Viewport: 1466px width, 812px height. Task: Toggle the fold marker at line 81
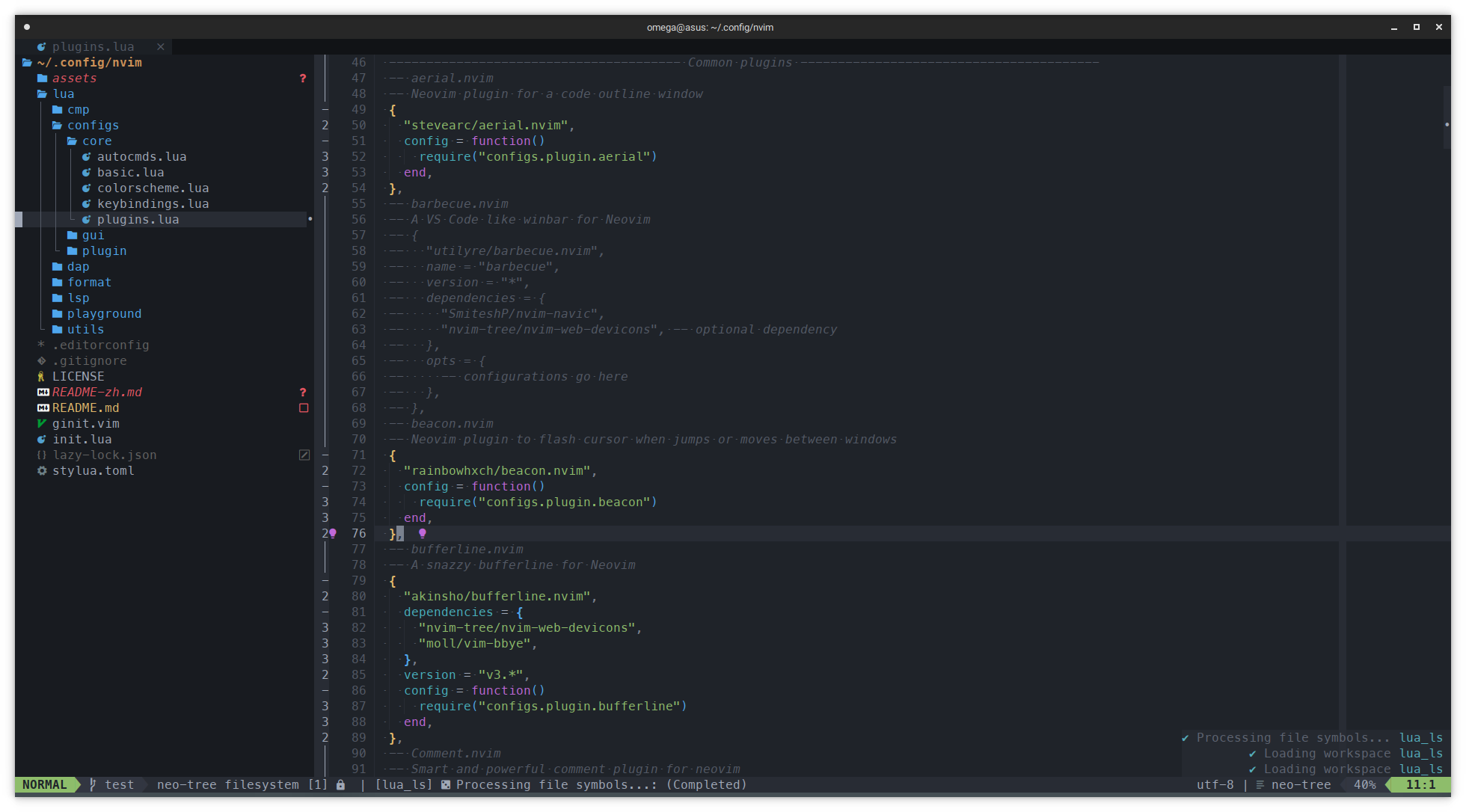325,612
